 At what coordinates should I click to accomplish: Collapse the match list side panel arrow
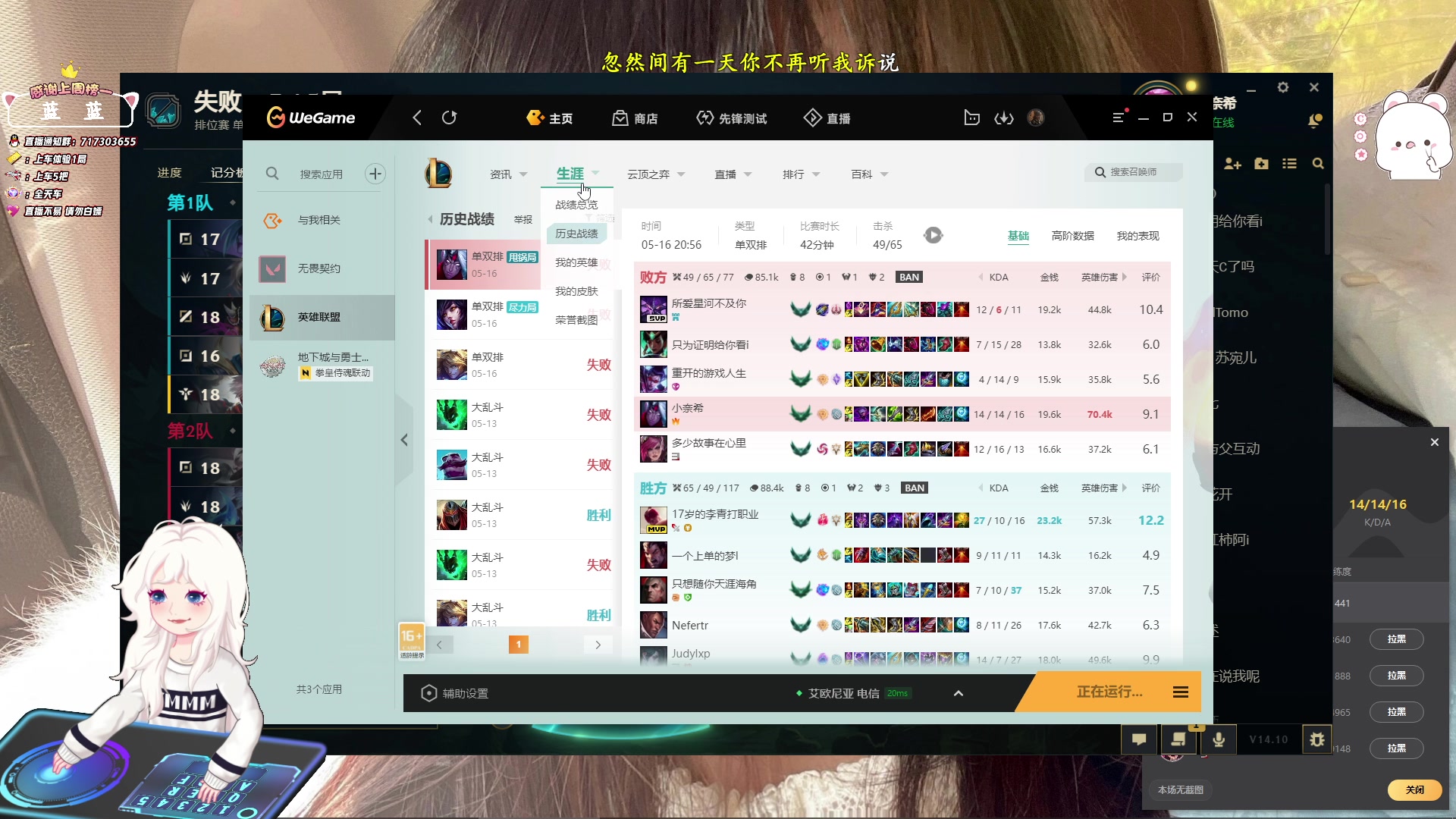click(x=404, y=440)
